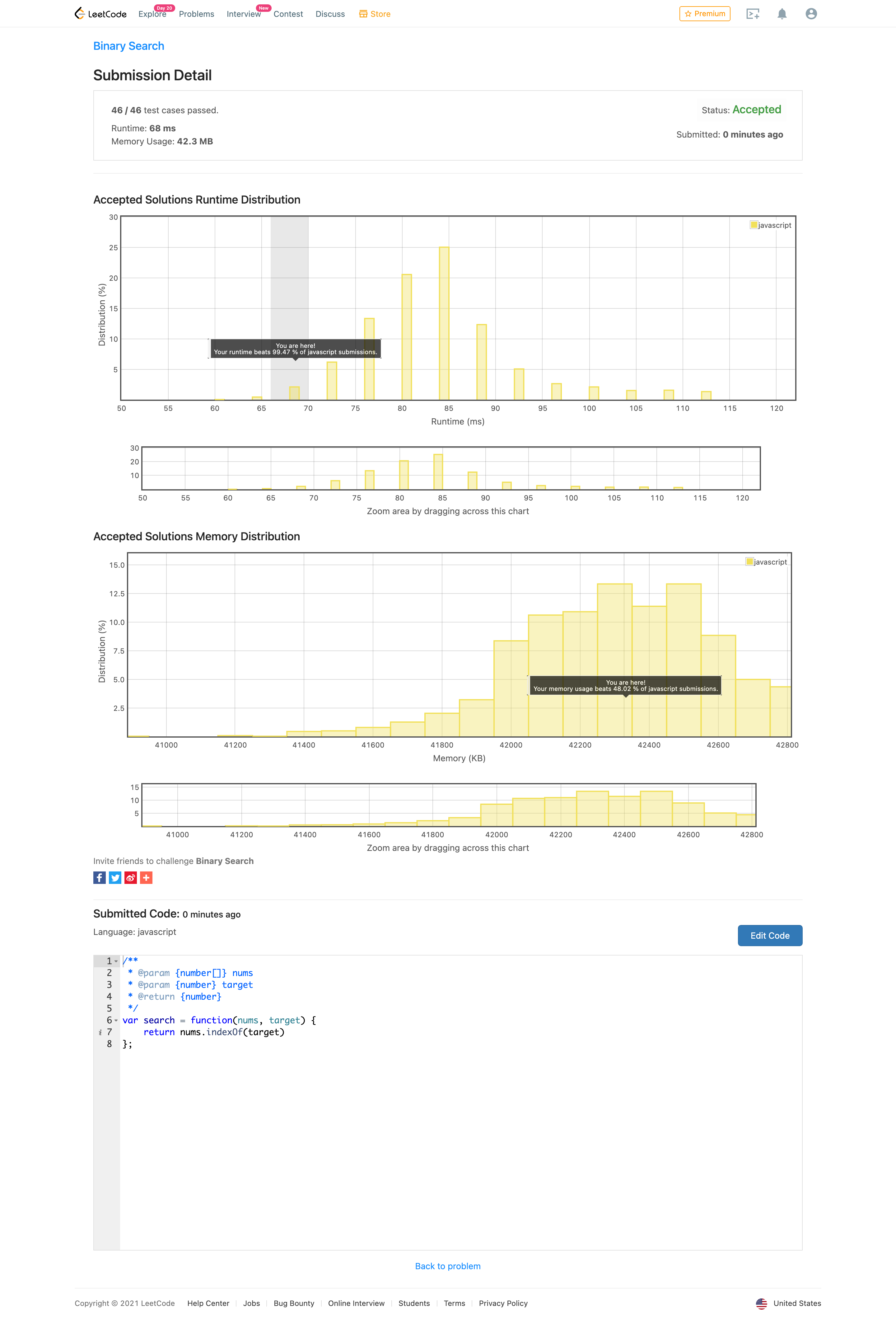Image resolution: width=896 pixels, height=1319 pixels.
Task: Share via Twitter icon
Action: [115, 877]
